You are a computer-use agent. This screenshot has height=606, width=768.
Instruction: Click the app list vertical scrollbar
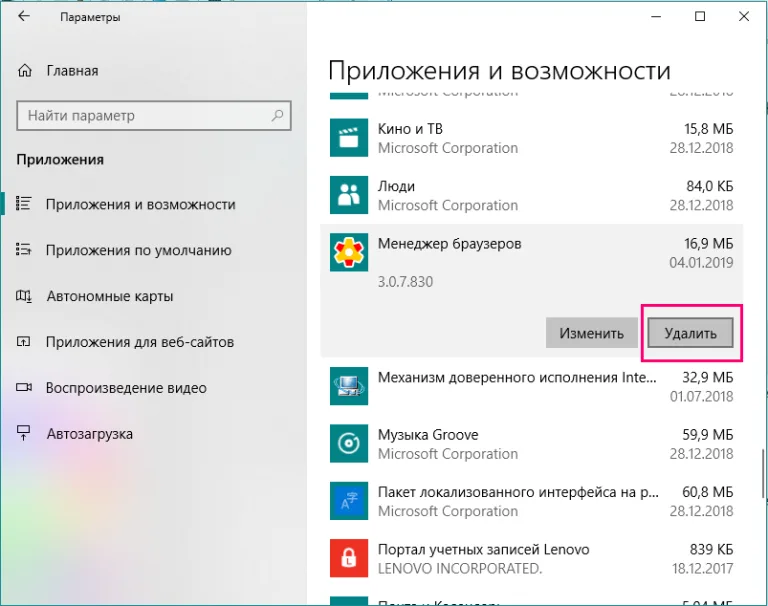point(762,473)
